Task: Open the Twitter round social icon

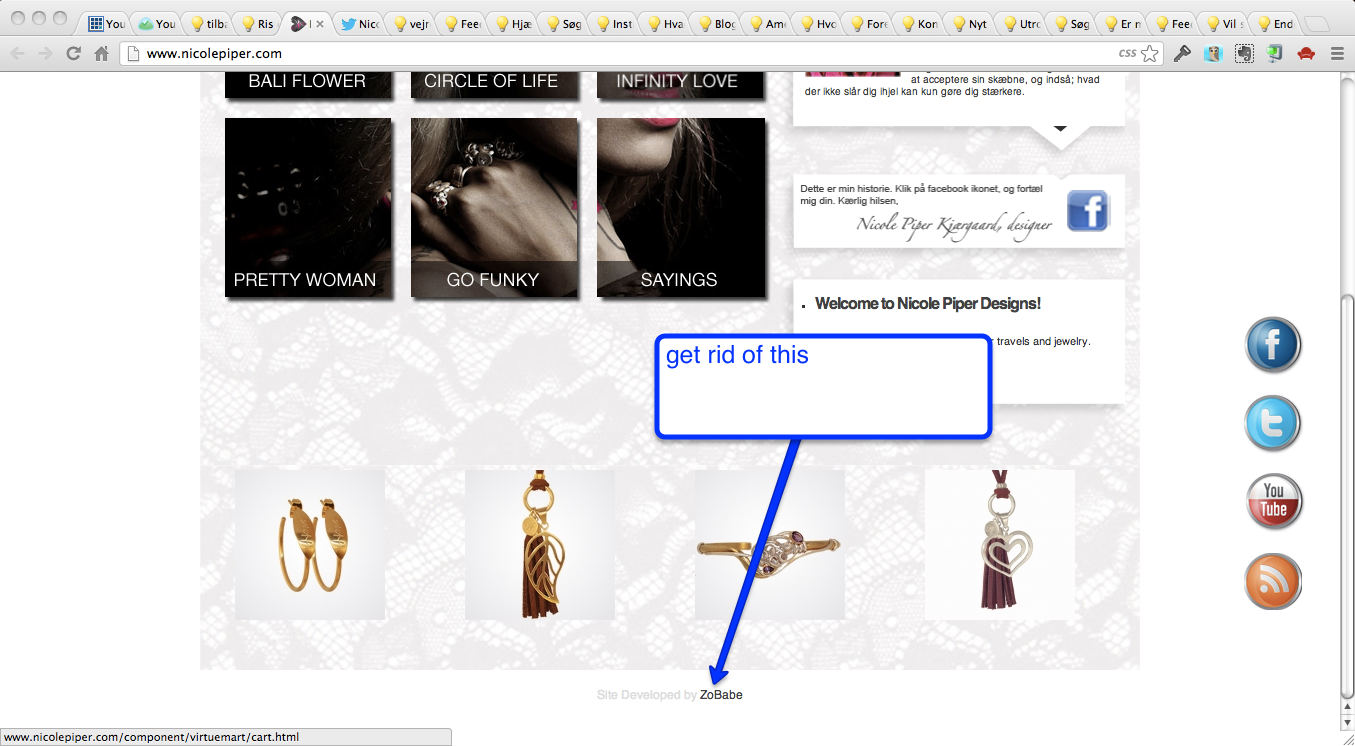Action: 1272,424
